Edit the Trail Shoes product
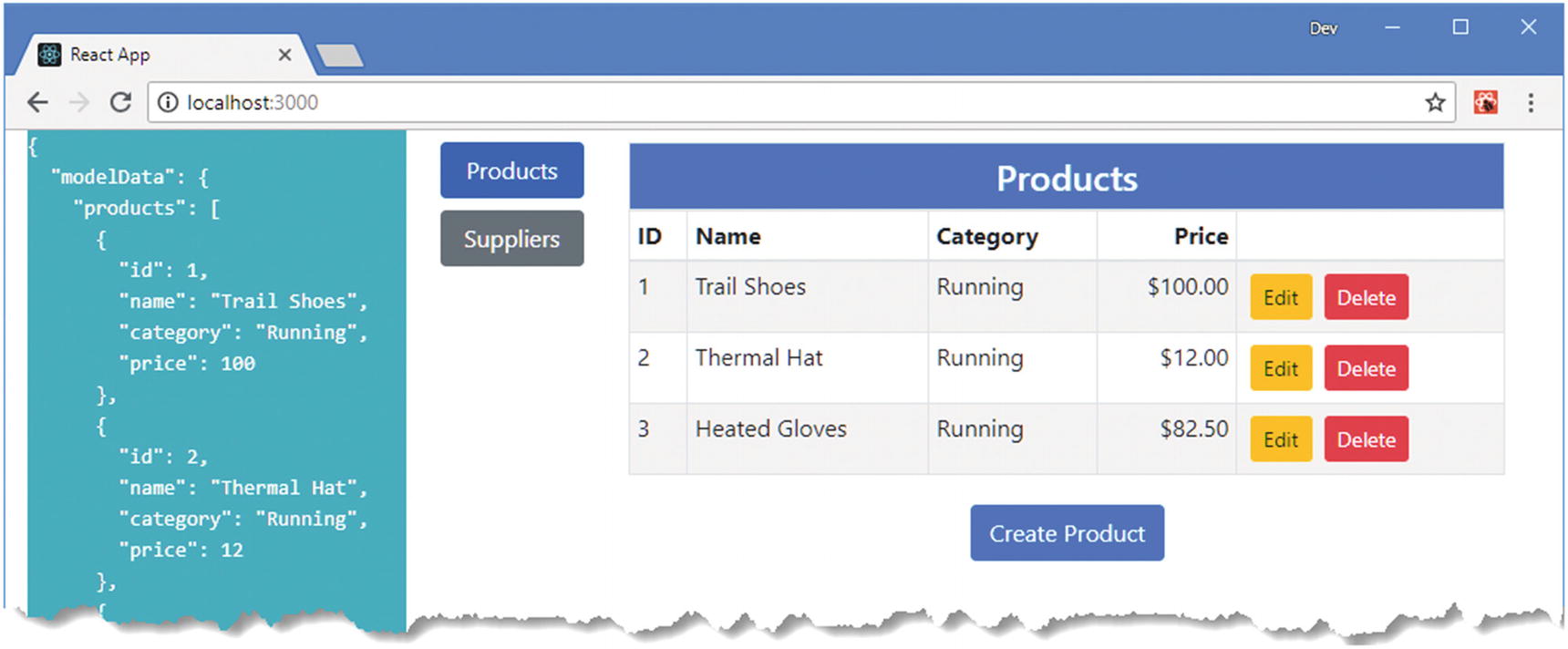This screenshot has height=649, width=1568. click(x=1280, y=297)
